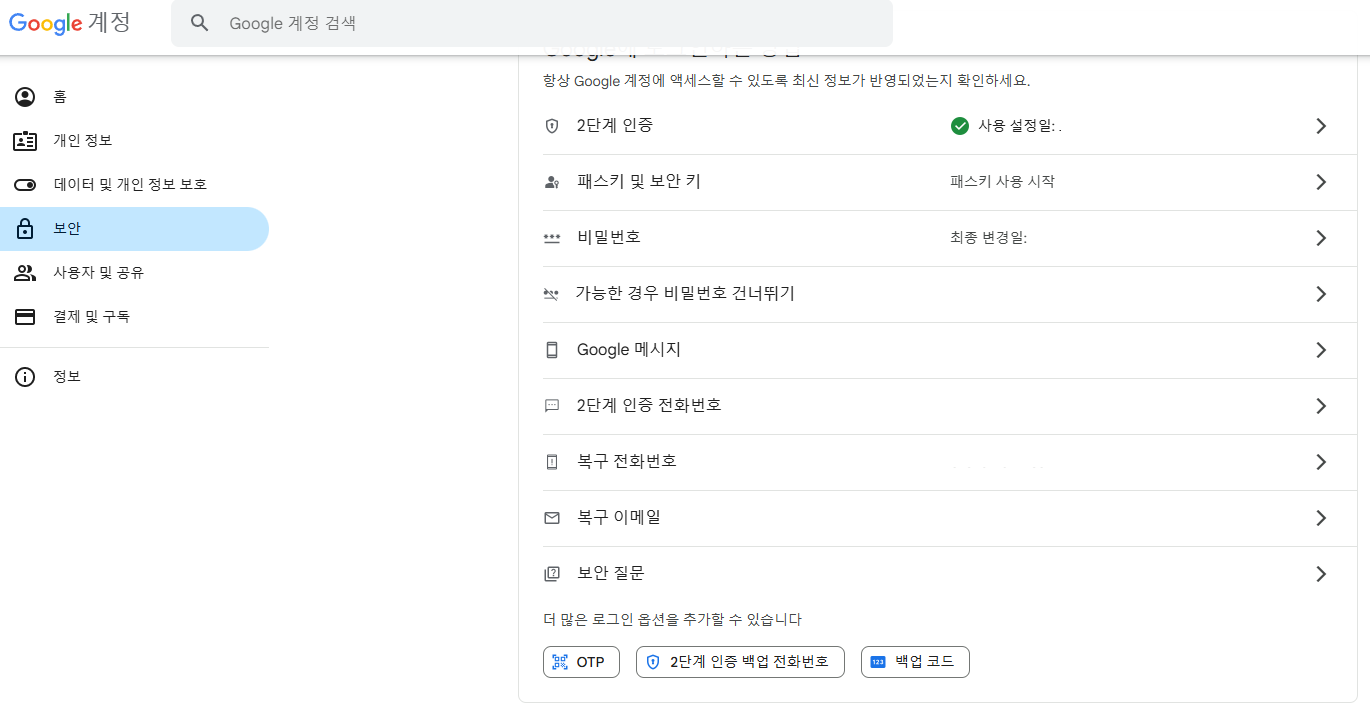Open 데이터 및 개인 정보 보호 menu item
The width and height of the screenshot is (1370, 718).
pyautogui.click(x=134, y=185)
